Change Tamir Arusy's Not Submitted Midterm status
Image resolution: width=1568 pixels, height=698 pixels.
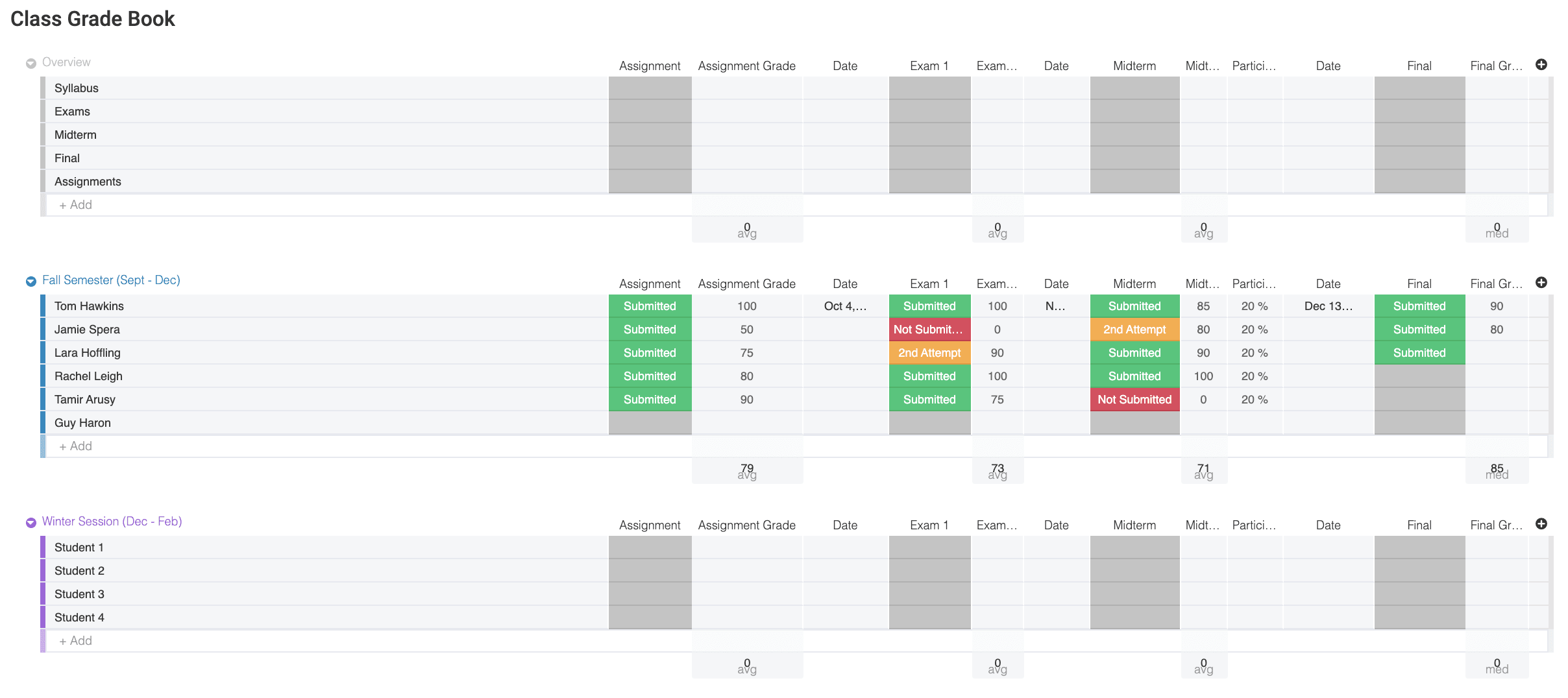1134,400
